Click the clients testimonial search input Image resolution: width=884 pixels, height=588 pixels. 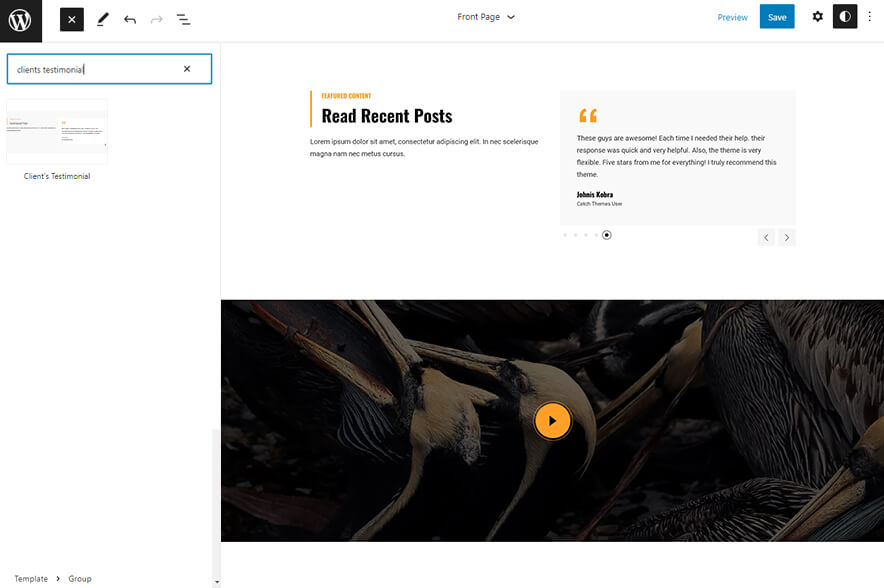point(95,69)
